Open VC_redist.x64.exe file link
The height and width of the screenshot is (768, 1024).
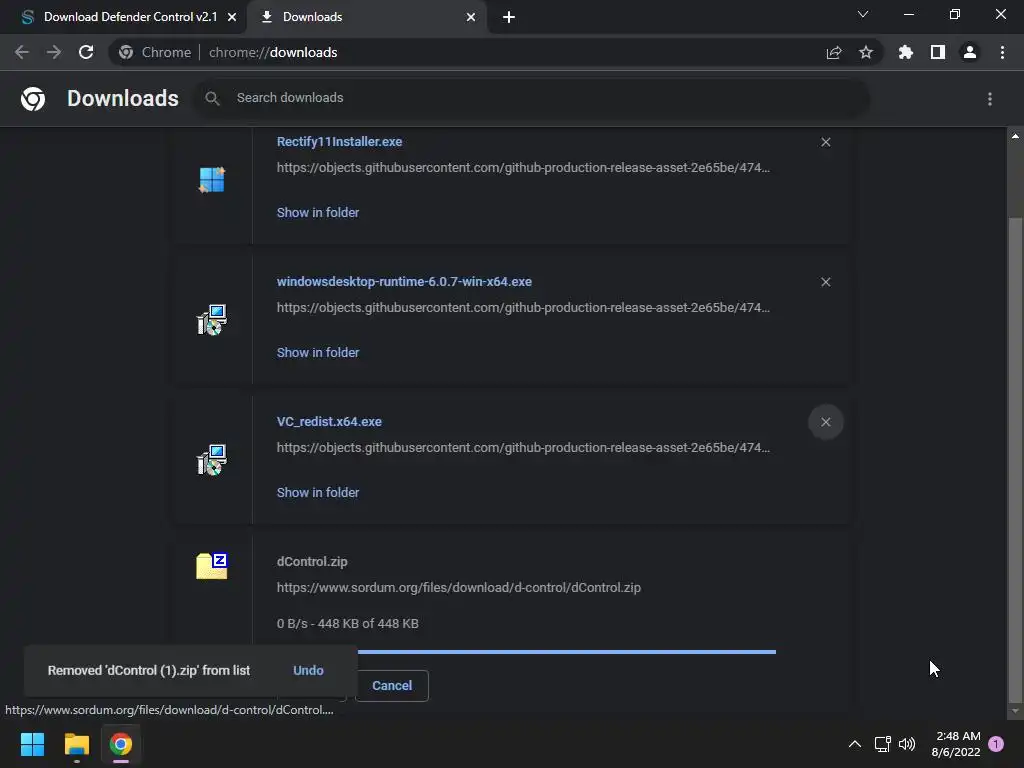coord(329,422)
